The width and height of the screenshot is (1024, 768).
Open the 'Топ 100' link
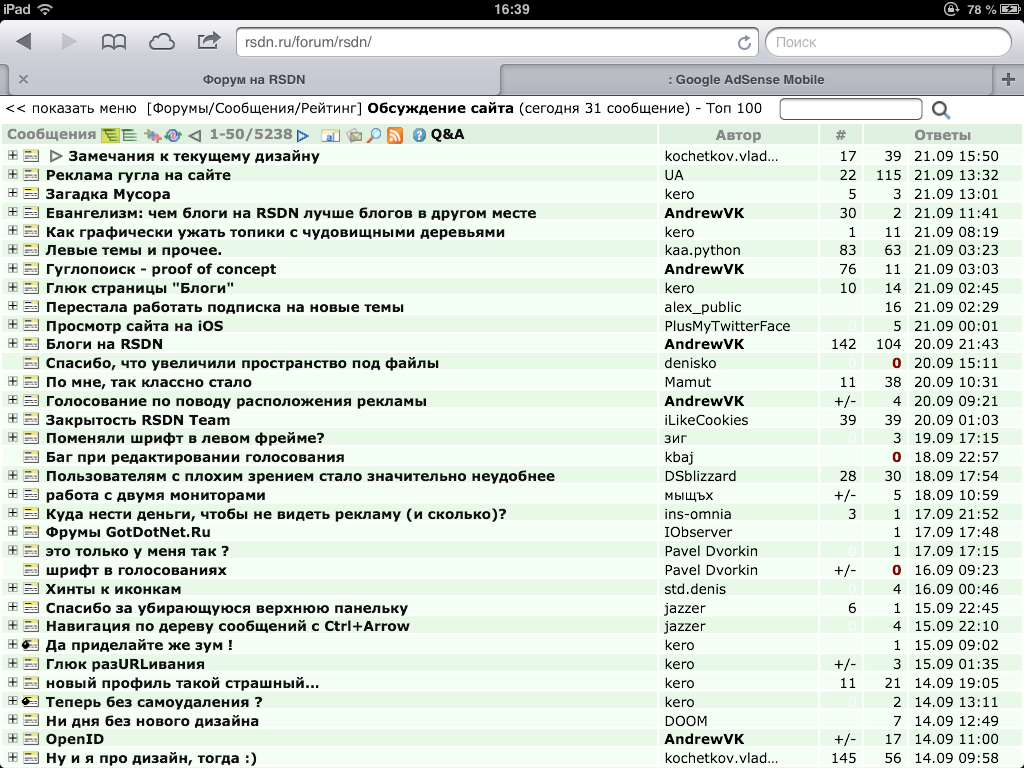[x=734, y=108]
